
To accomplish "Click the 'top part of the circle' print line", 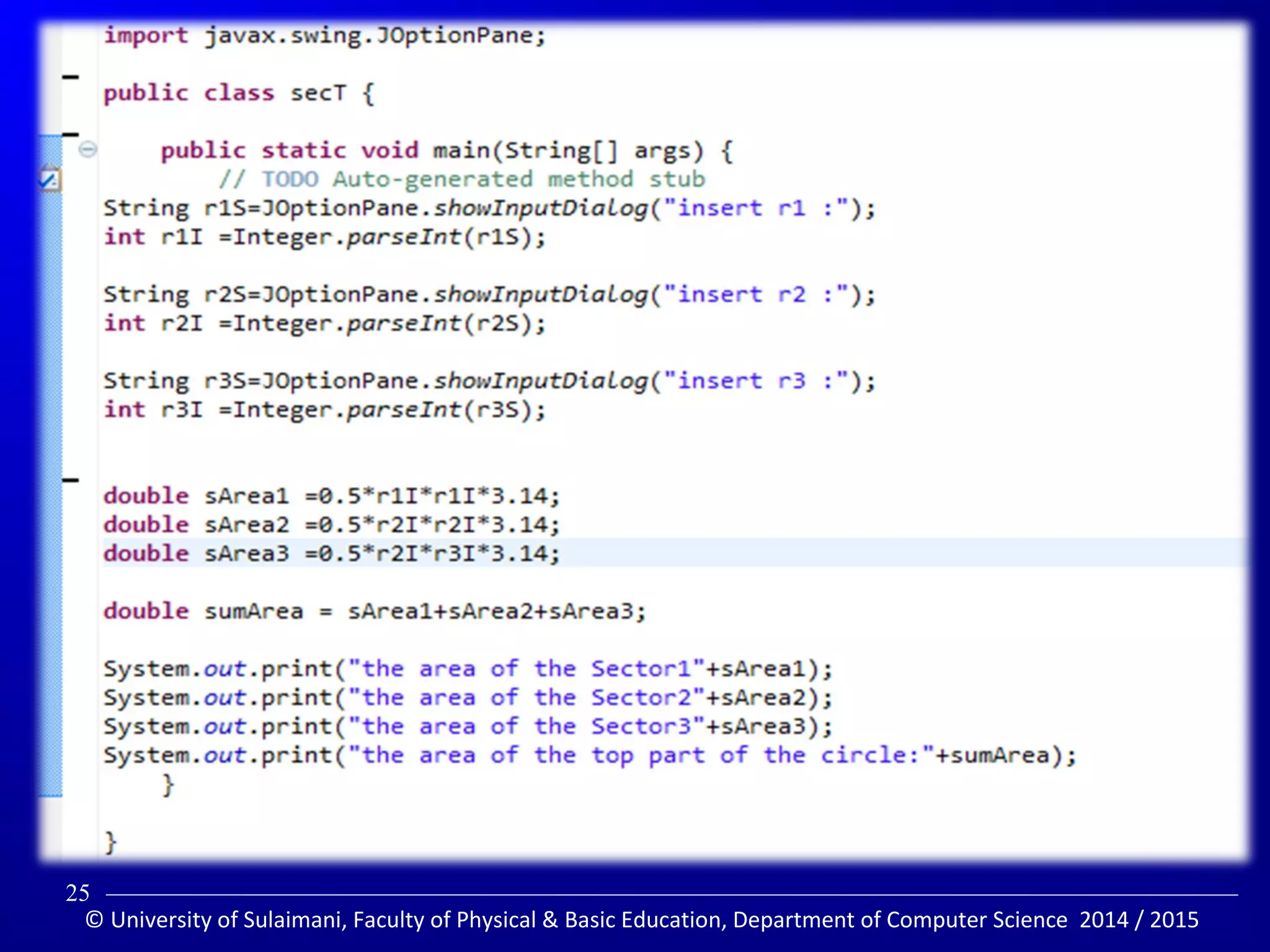I will [590, 755].
